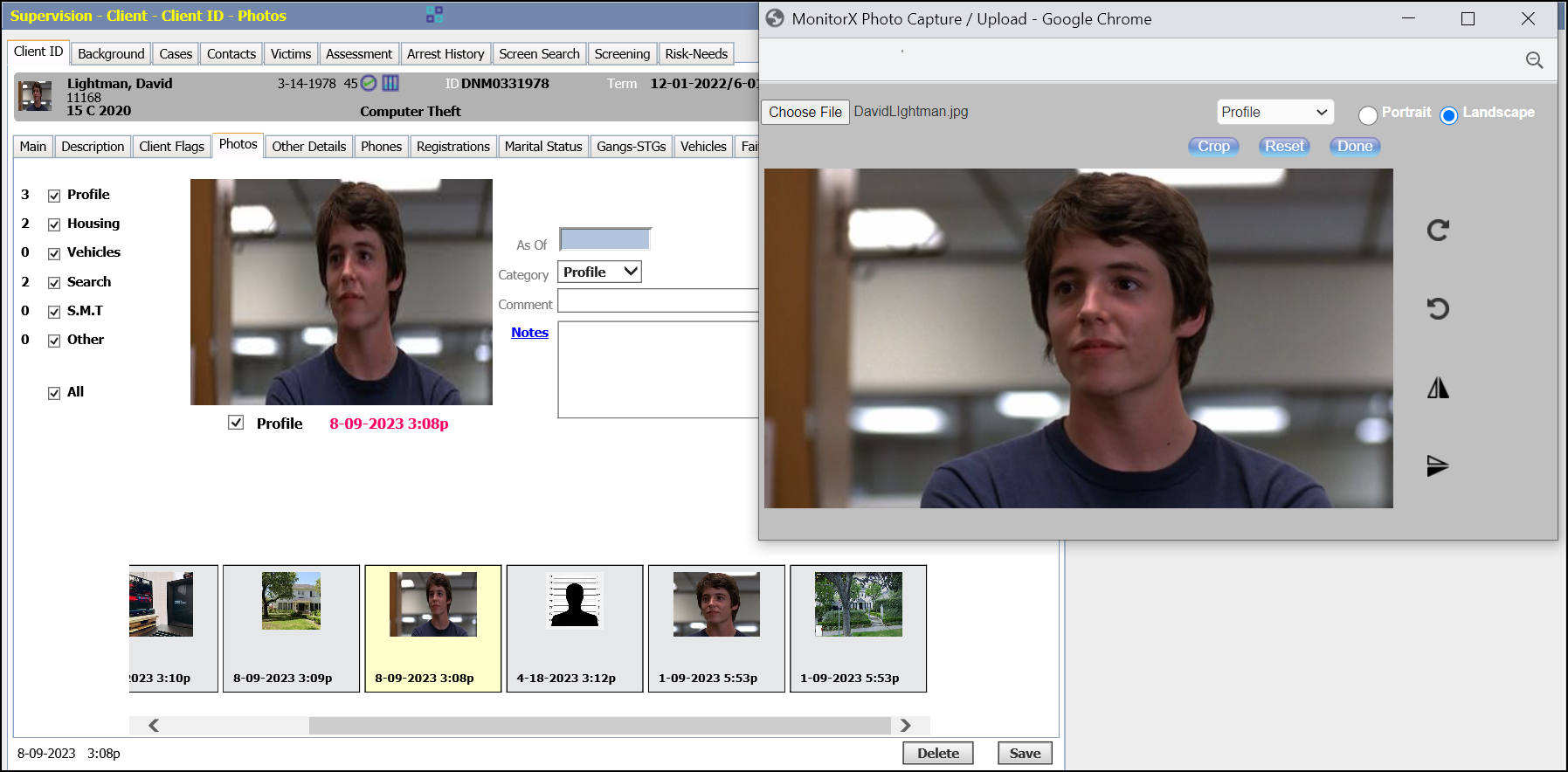Select the Portrait orientation radio button

1368,114
